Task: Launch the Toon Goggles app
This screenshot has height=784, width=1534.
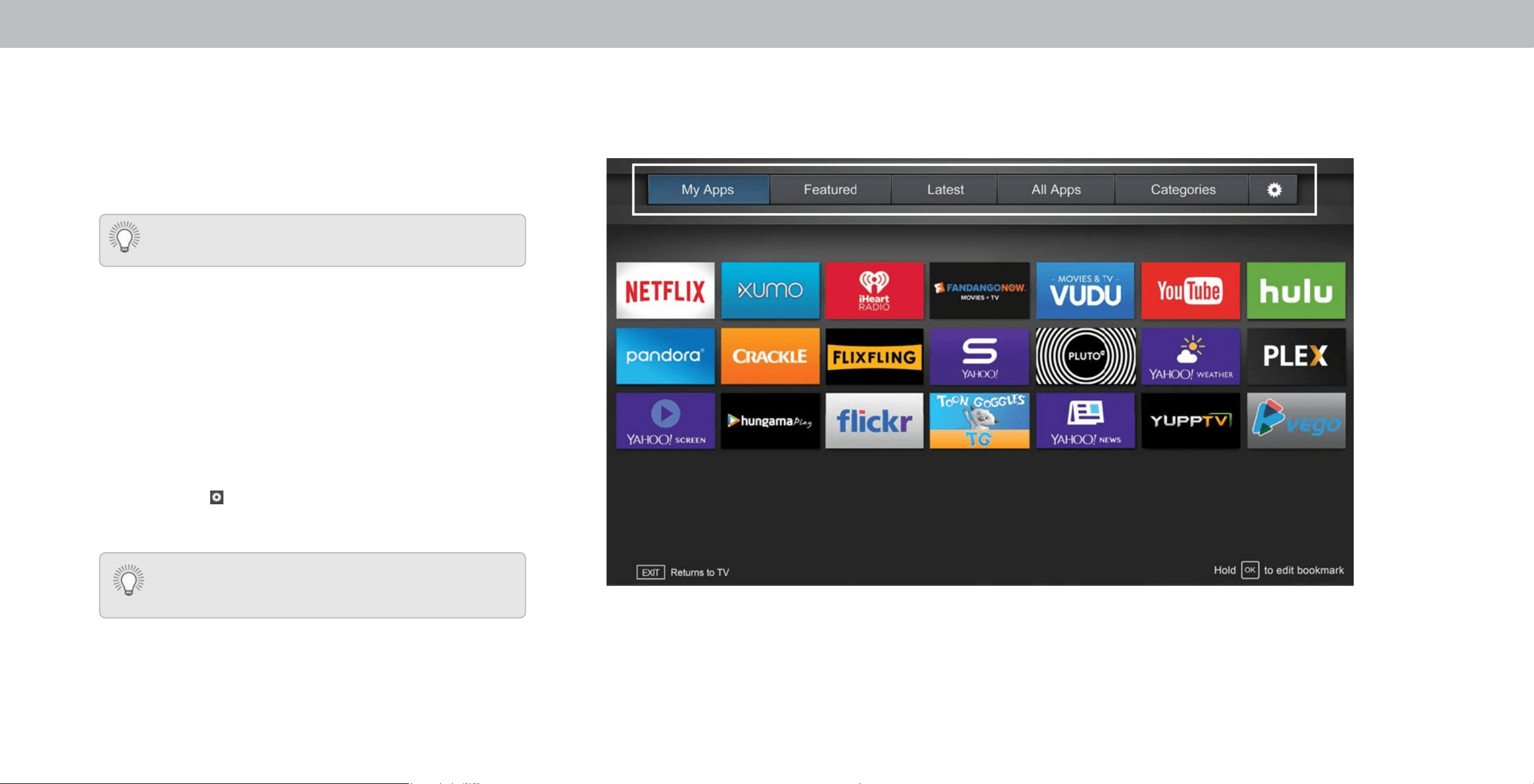Action: pyautogui.click(x=979, y=420)
